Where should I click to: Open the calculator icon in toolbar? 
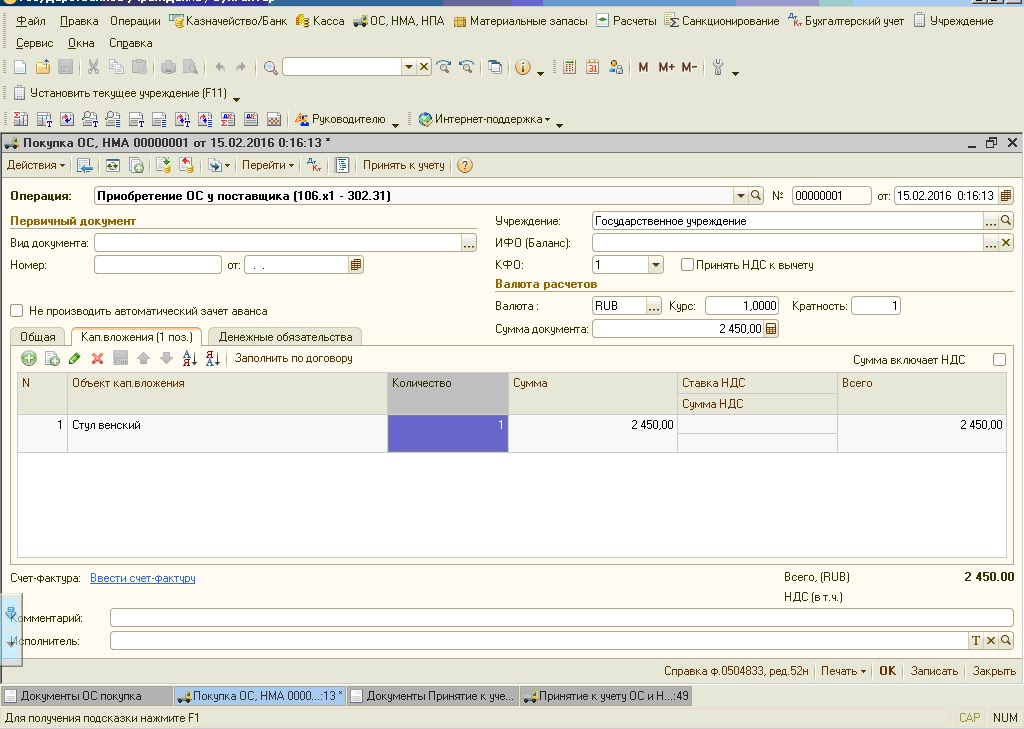569,67
